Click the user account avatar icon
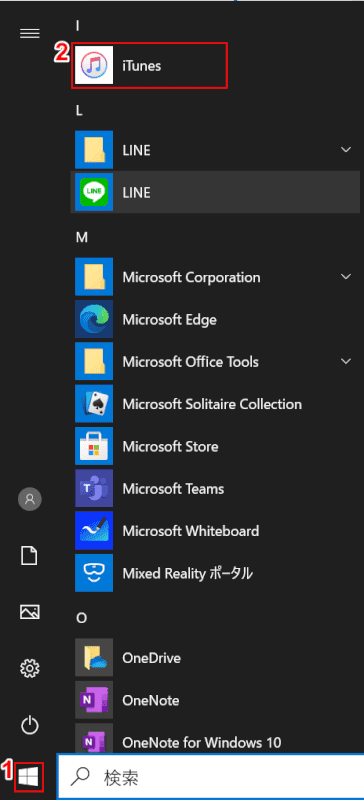Screen dimensions: 364x800 point(30,499)
